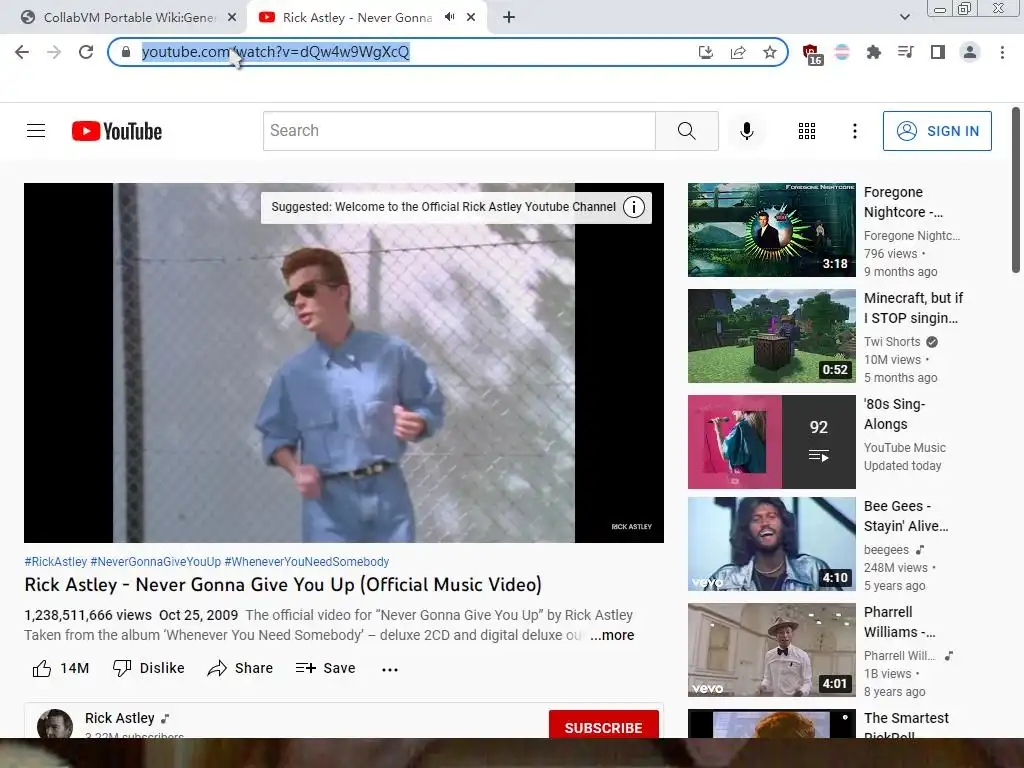The image size is (1024, 768).
Task: Open the #RickAstley hashtag
Action: click(56, 562)
